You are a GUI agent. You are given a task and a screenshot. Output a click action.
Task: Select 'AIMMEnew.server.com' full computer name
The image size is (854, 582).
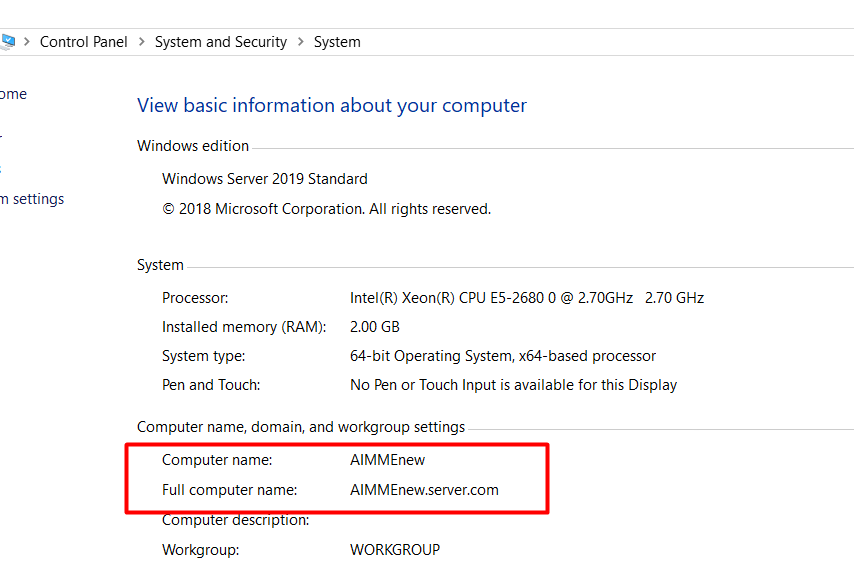pos(424,490)
